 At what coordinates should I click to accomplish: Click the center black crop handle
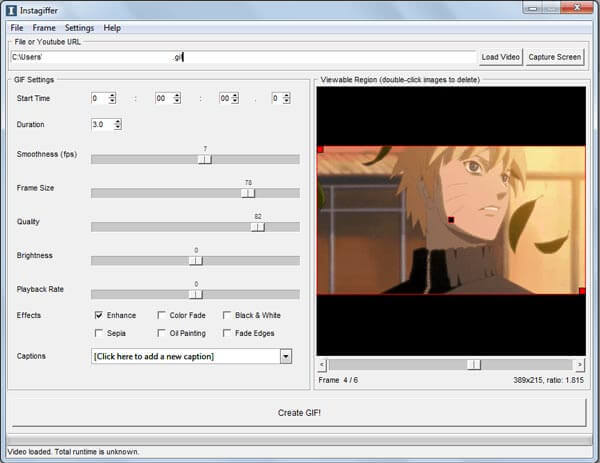coord(451,220)
